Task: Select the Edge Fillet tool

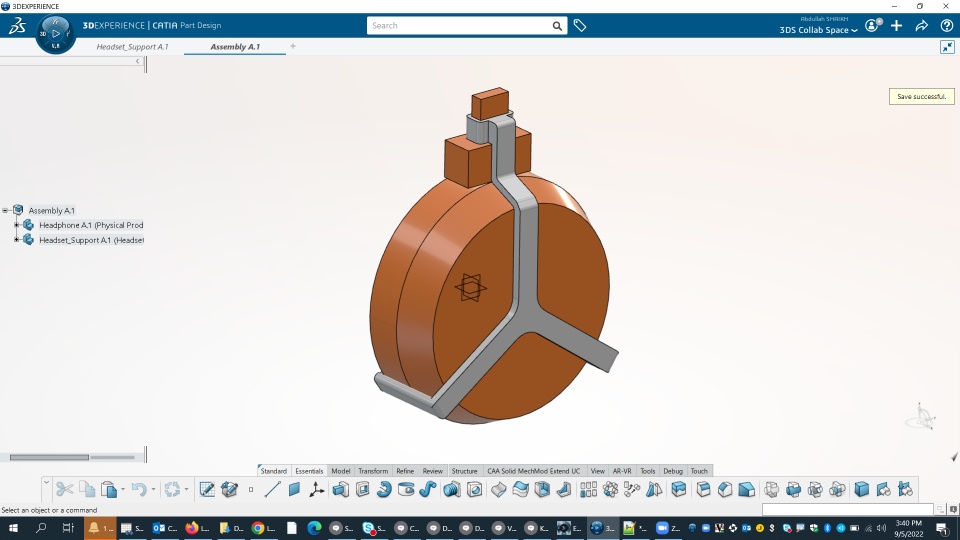Action: point(703,489)
